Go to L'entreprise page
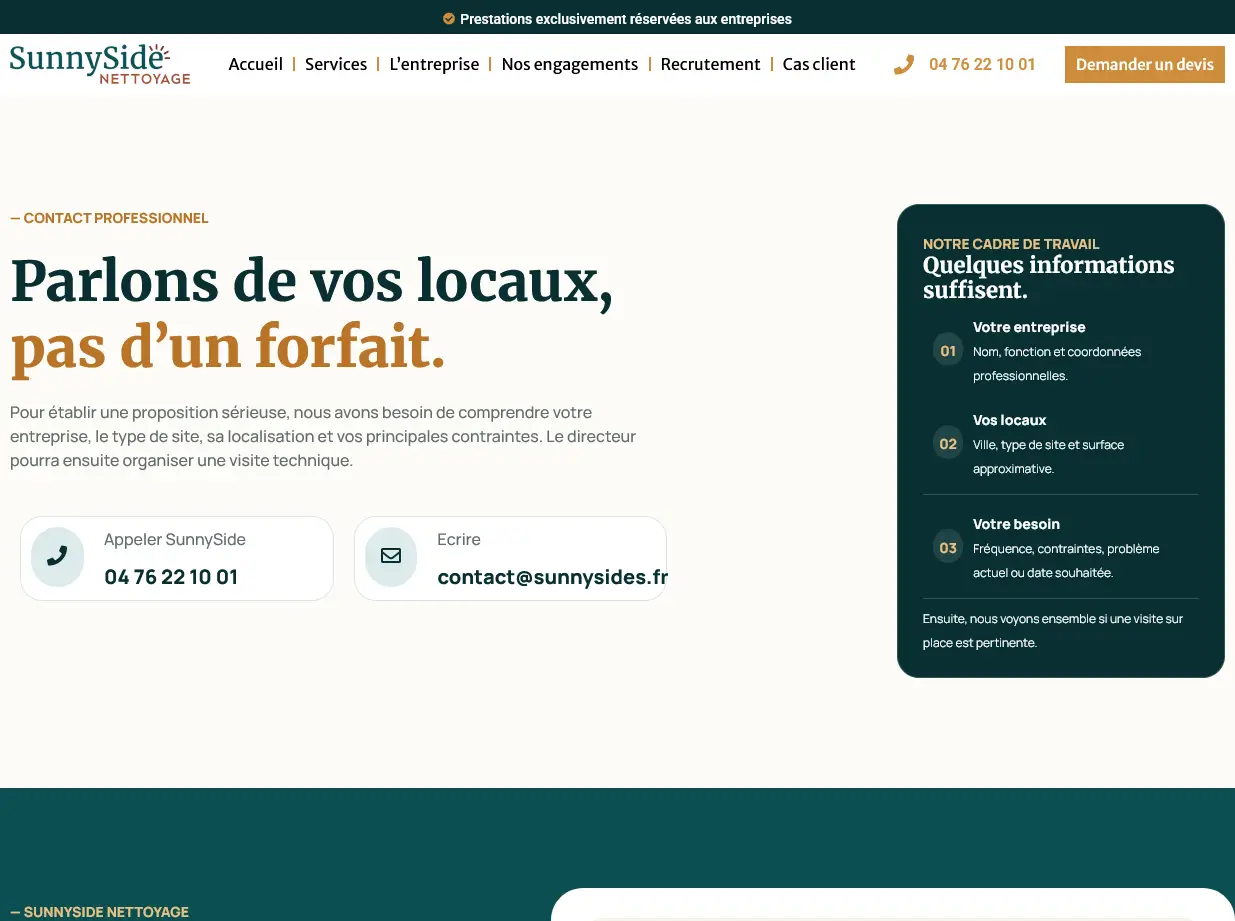Viewport: 1235px width, 921px height. coord(434,64)
